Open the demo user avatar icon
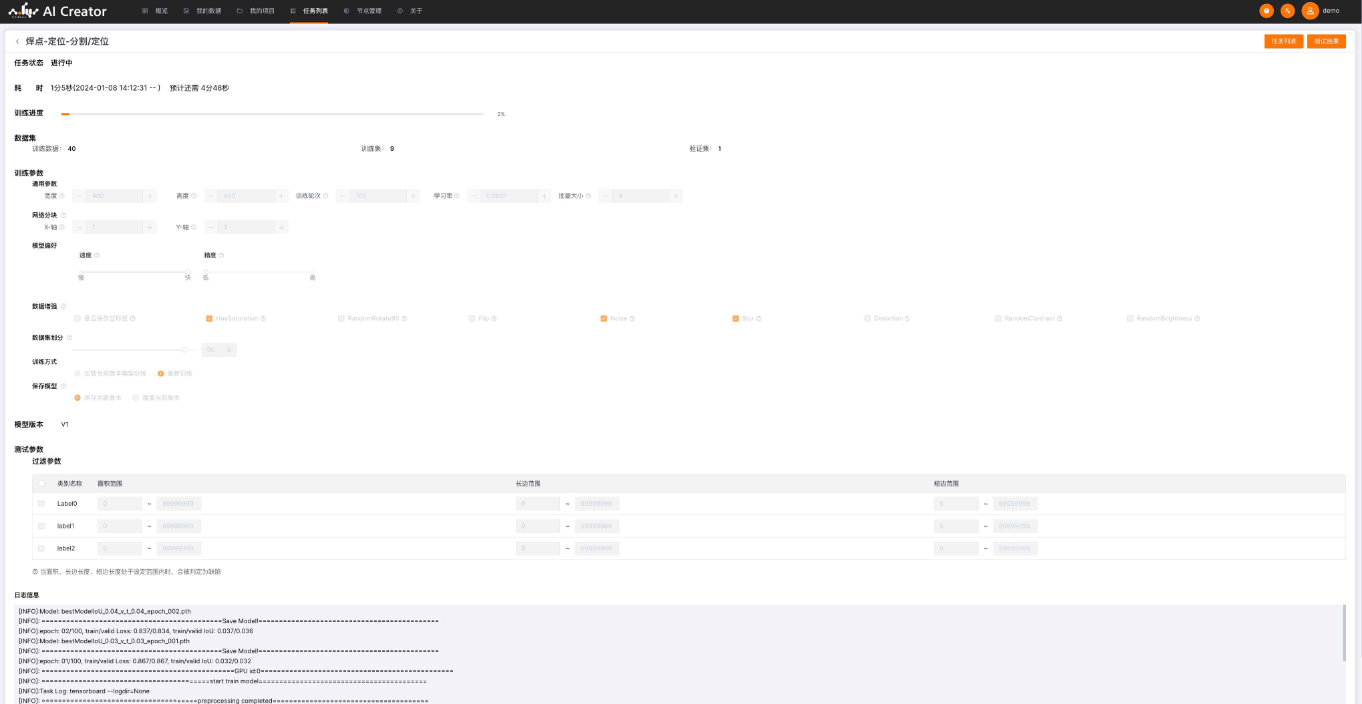 pos(1310,11)
